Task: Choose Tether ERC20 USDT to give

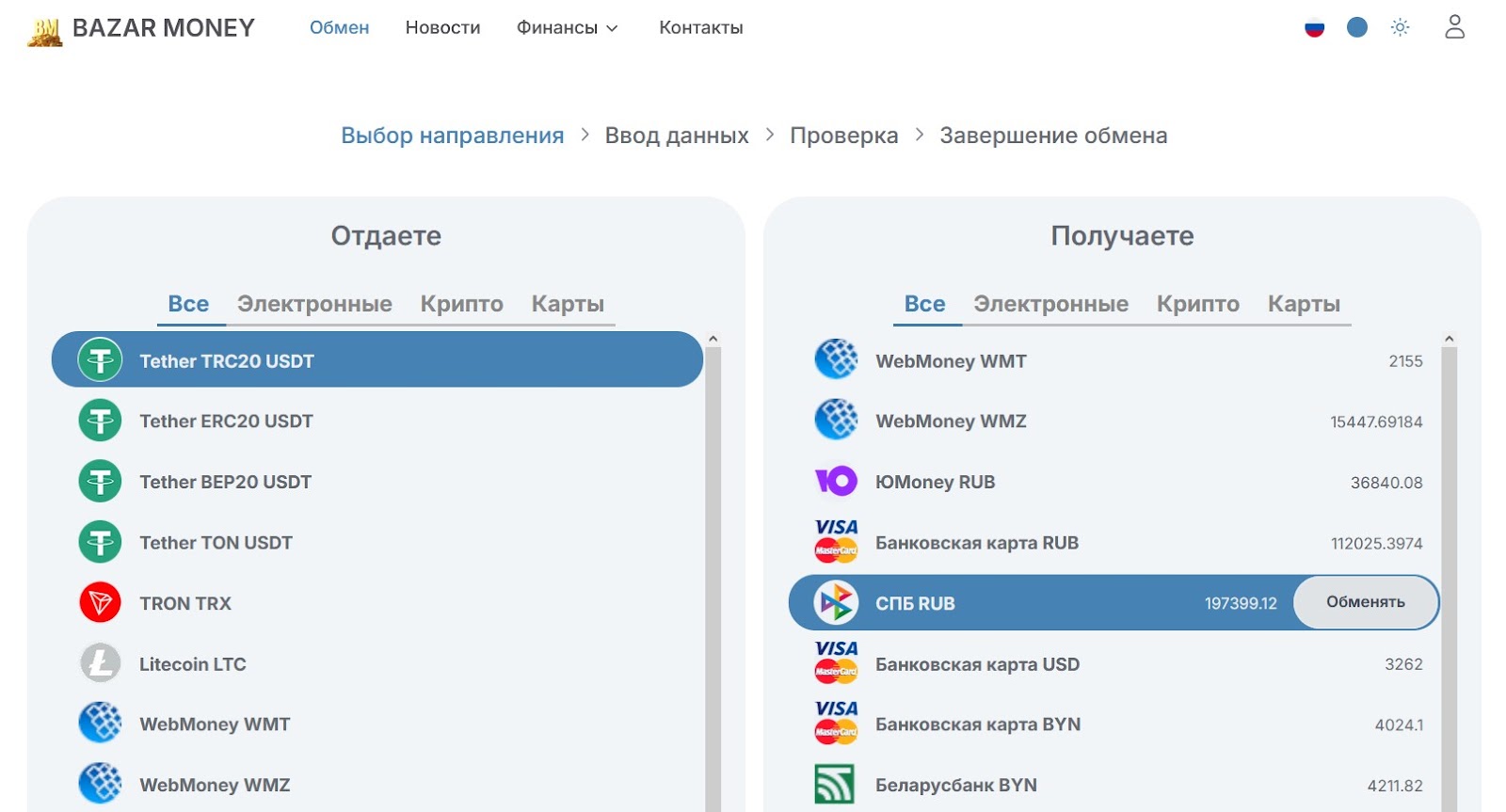Action: (376, 421)
